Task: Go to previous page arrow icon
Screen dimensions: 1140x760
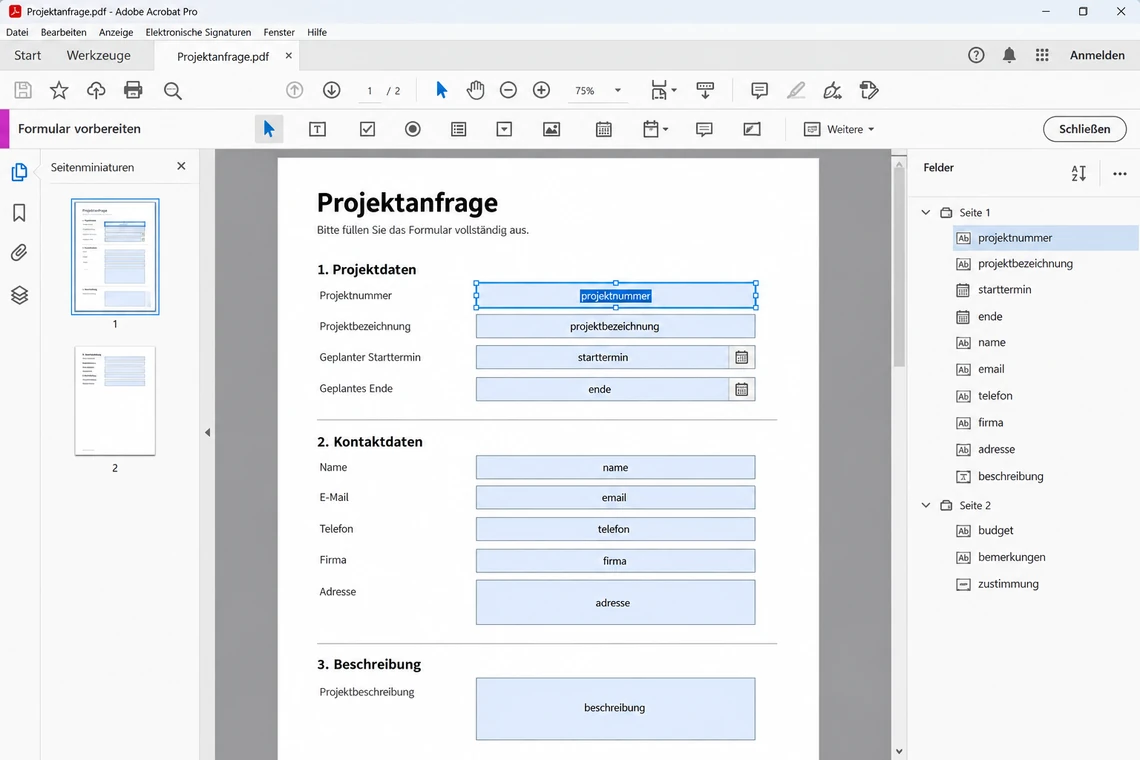Action: point(294,90)
